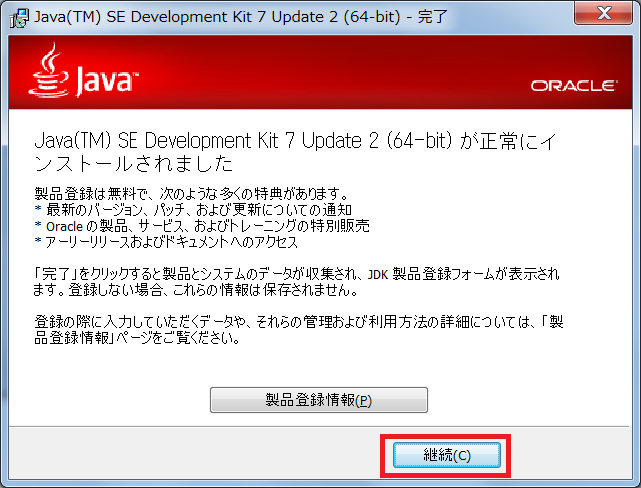Open the 製品登録情報(P) product registration info

pyautogui.click(x=319, y=400)
